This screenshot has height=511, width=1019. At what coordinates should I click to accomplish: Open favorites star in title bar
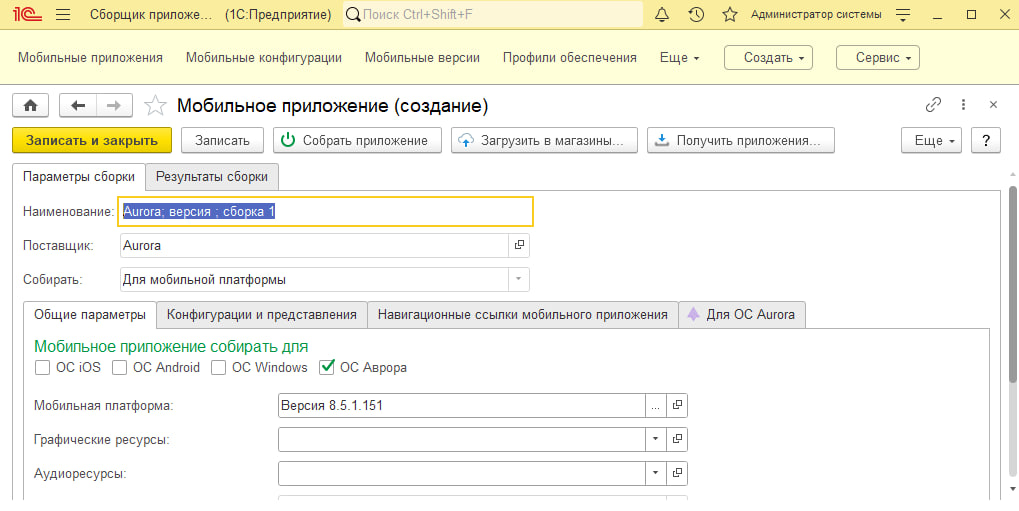tap(730, 15)
